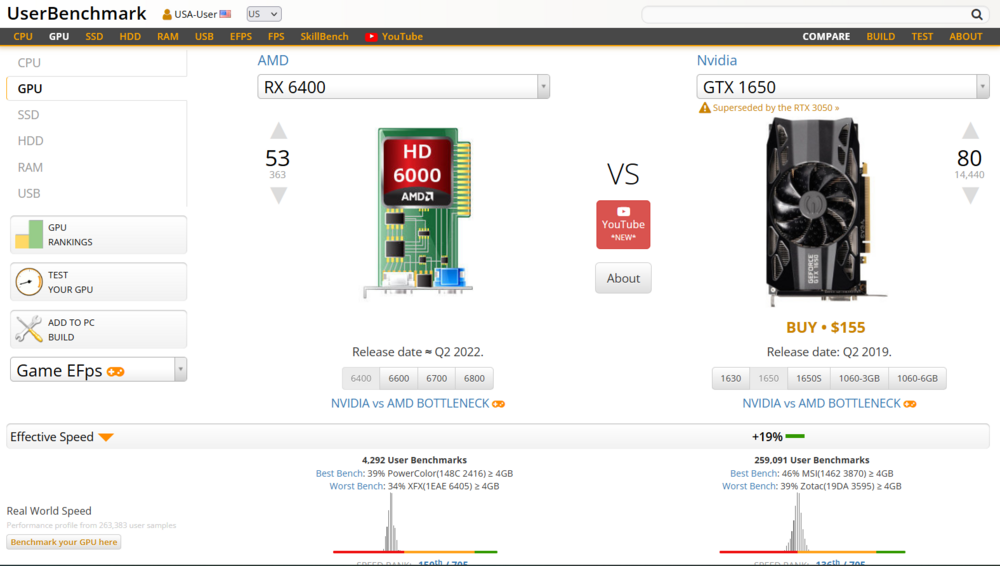Image resolution: width=1000 pixels, height=566 pixels.
Task: Switch to the SSD tab in top navigation
Action: 94,36
